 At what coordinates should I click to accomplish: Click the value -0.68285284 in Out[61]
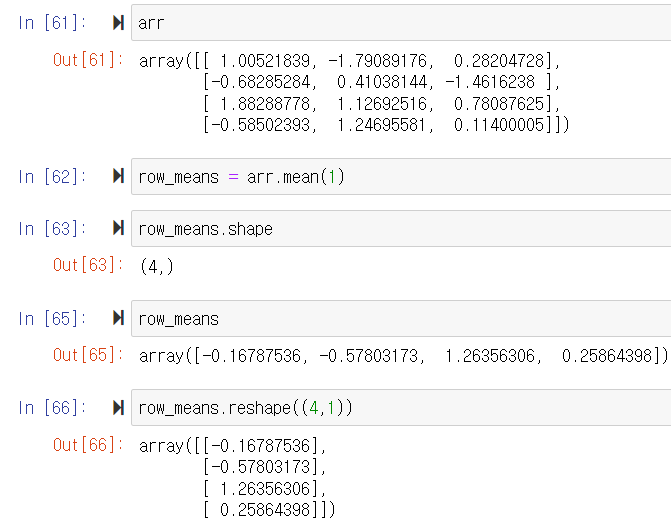point(261,82)
